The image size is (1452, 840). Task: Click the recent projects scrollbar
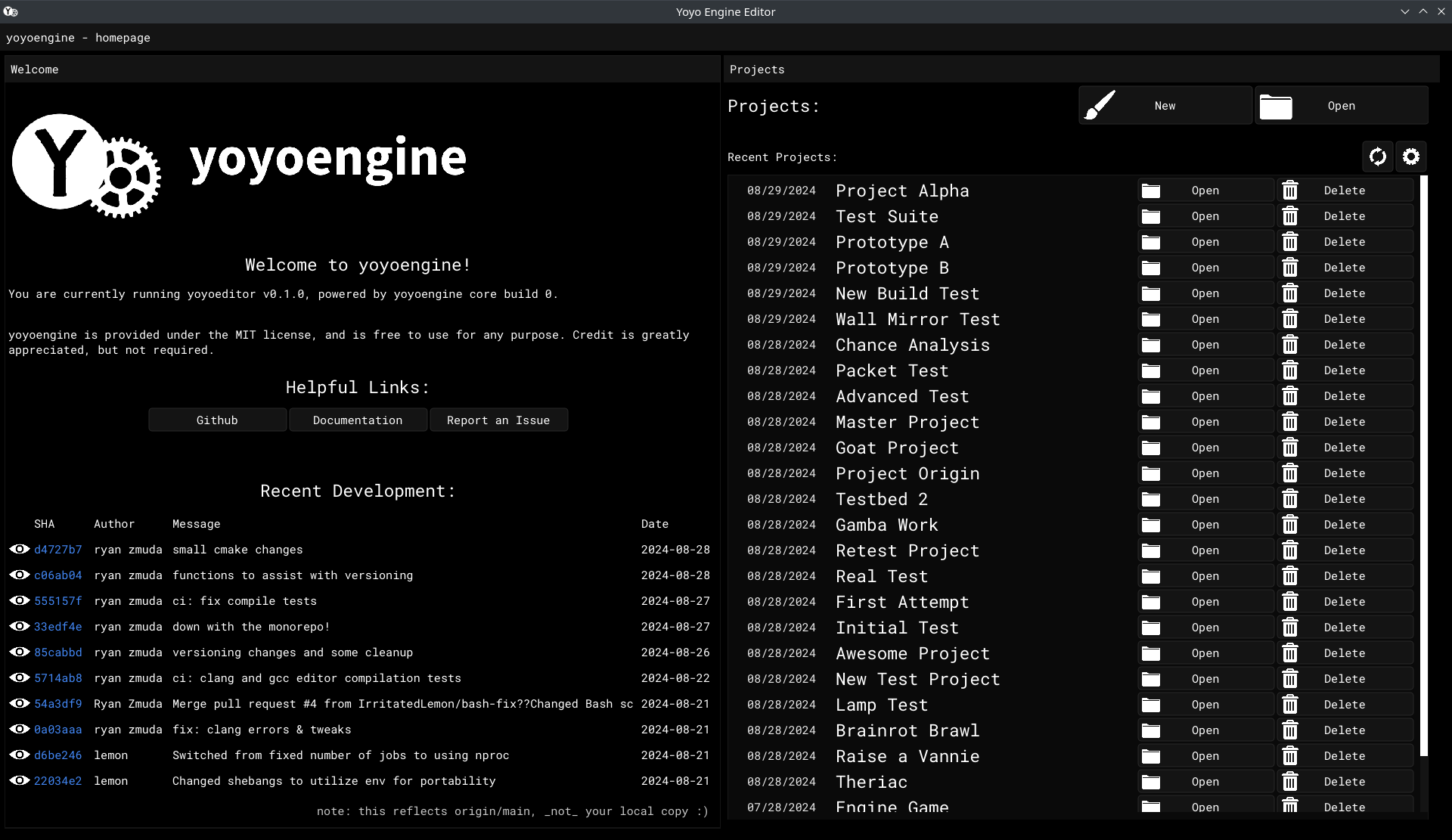[x=1423, y=465]
